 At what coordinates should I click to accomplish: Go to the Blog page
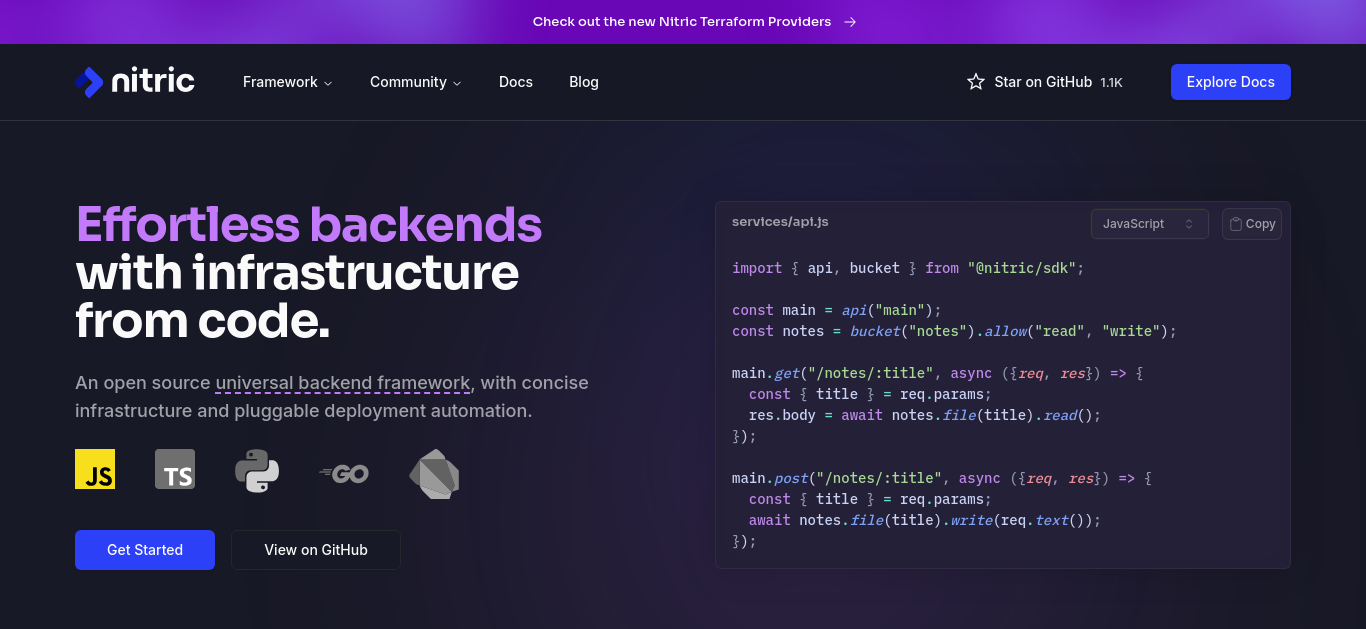coord(584,82)
